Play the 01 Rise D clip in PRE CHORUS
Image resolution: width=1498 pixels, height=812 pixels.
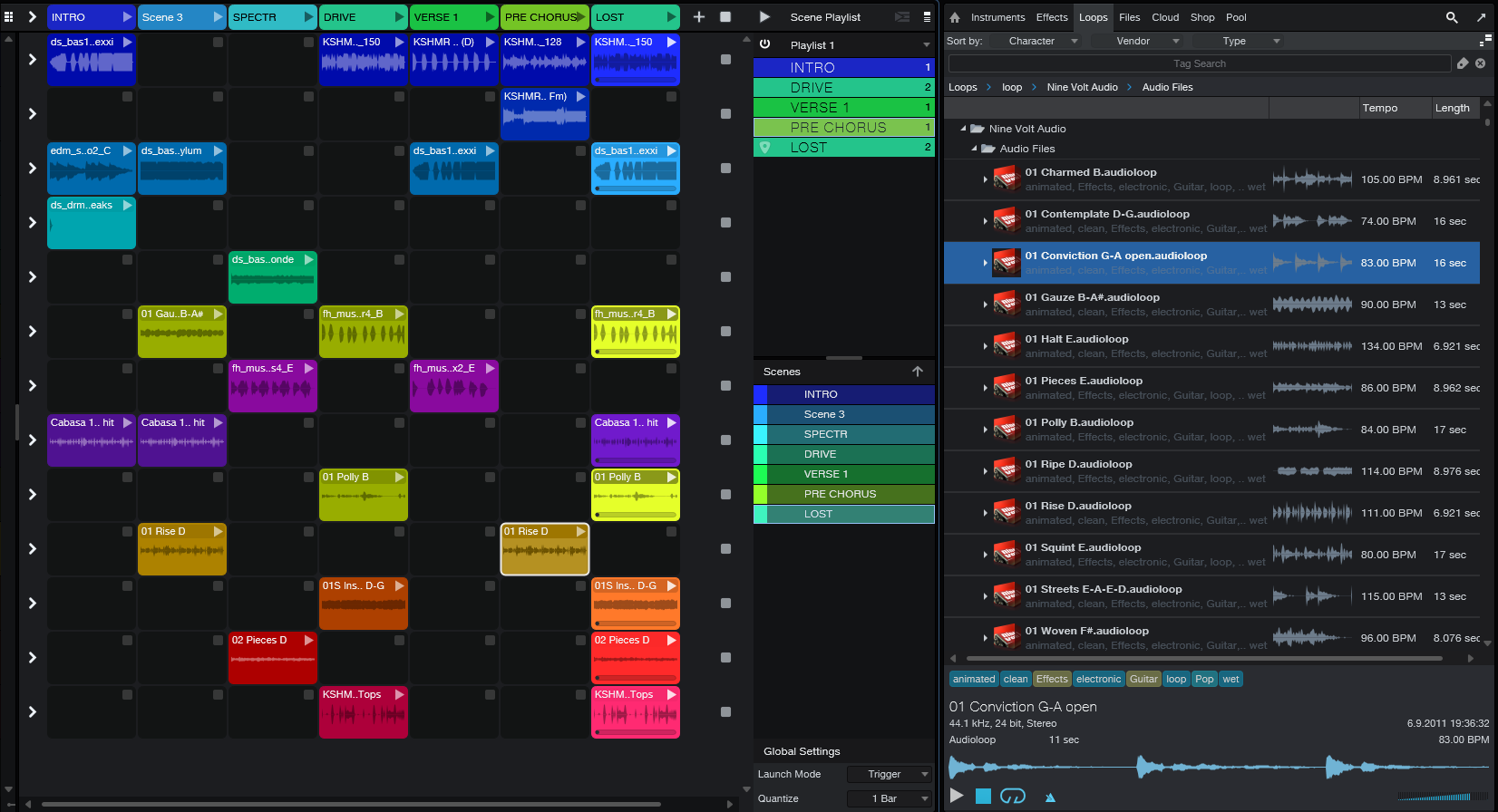tap(580, 531)
